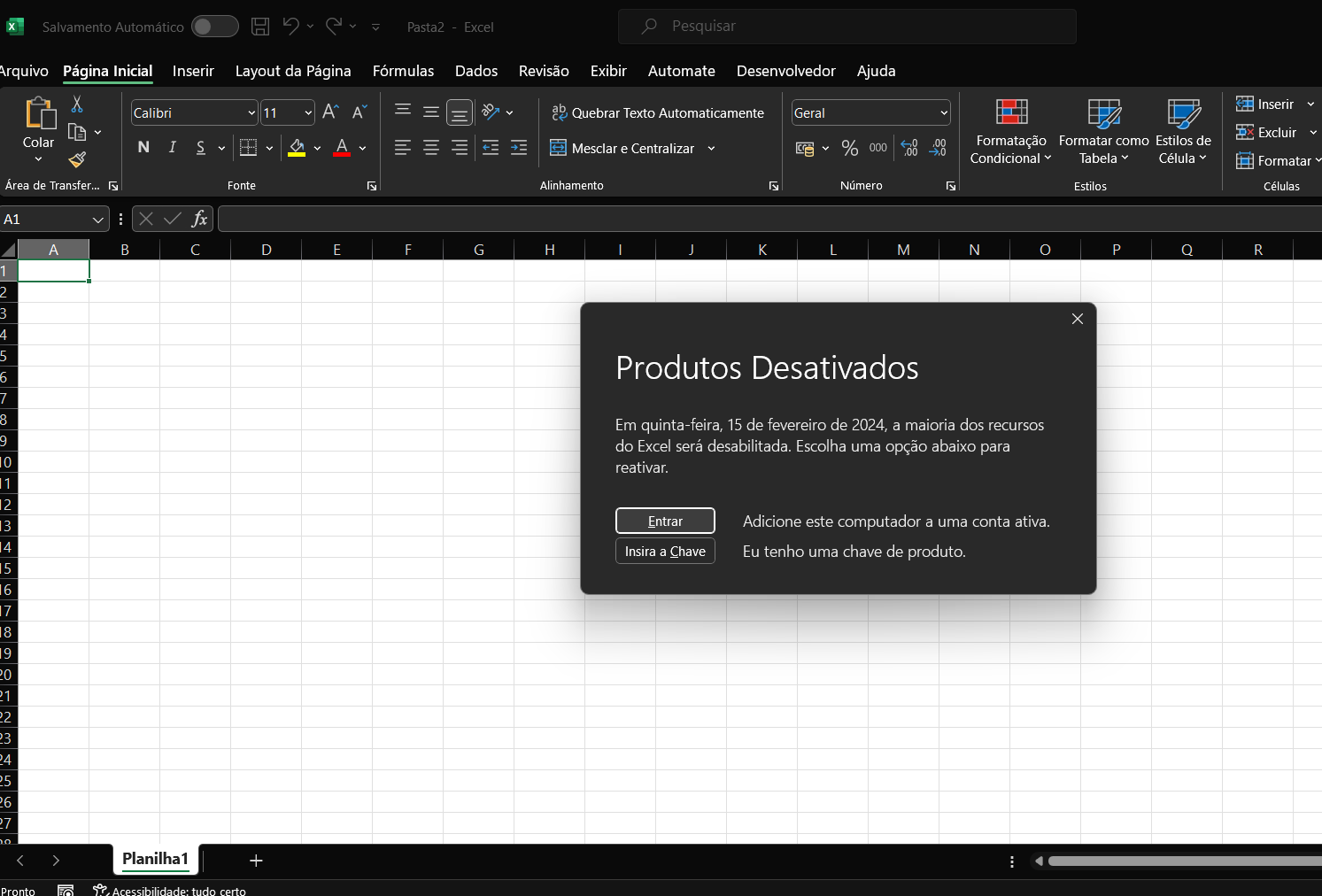The height and width of the screenshot is (896, 1322).
Task: Expand Mesclar e Centralizar arrow
Action: tap(711, 148)
